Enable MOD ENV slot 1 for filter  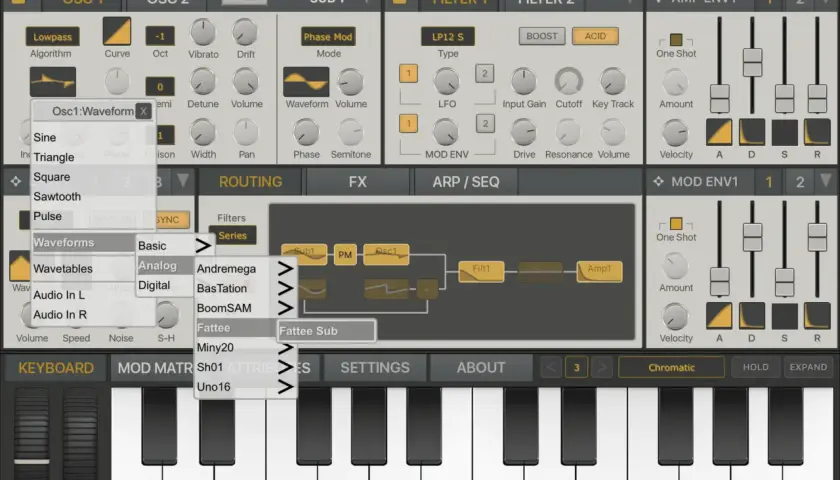(x=408, y=124)
